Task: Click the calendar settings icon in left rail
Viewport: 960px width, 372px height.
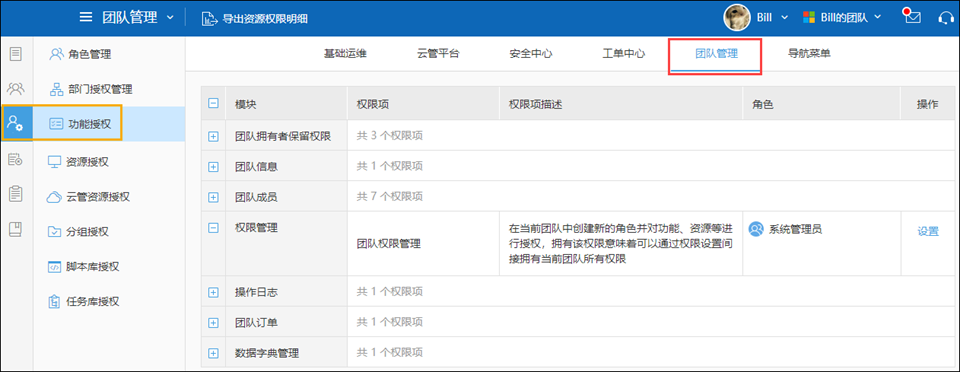Action: 16,160
